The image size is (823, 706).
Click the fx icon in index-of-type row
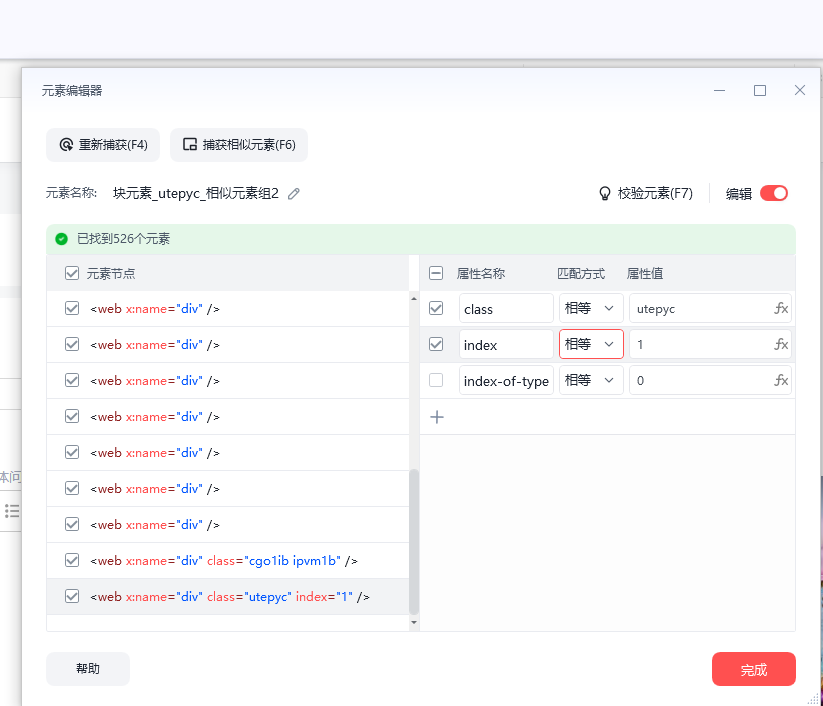click(x=781, y=381)
